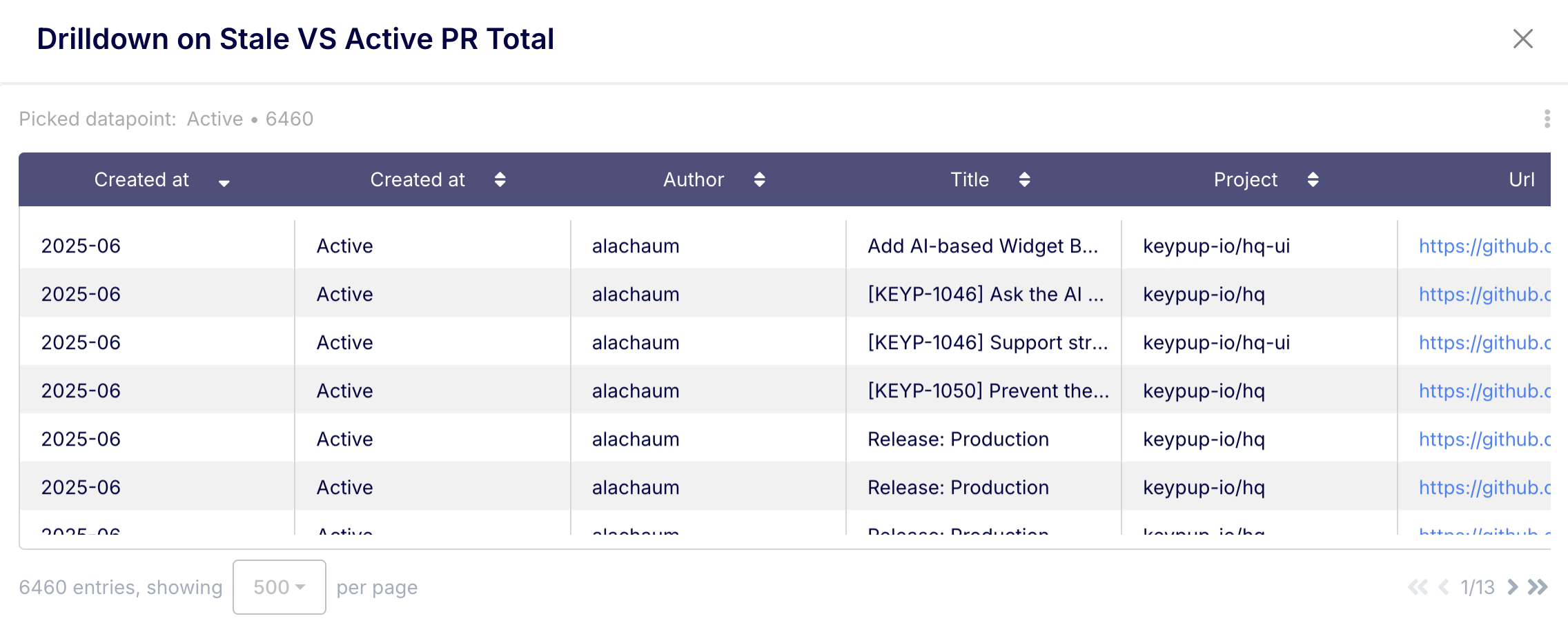The width and height of the screenshot is (1568, 632).
Task: Close the drilldown dialog
Action: pyautogui.click(x=1522, y=39)
